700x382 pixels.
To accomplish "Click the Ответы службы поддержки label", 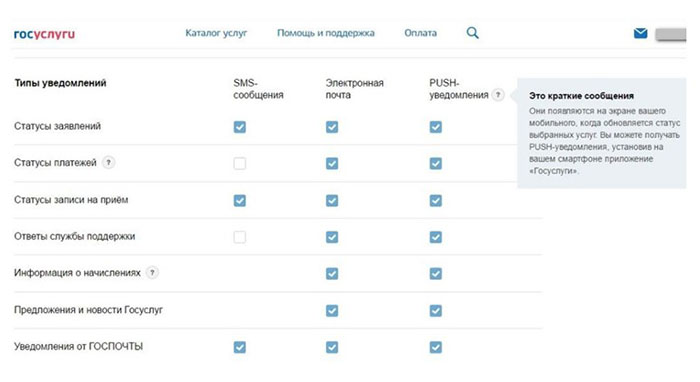I will point(75,237).
